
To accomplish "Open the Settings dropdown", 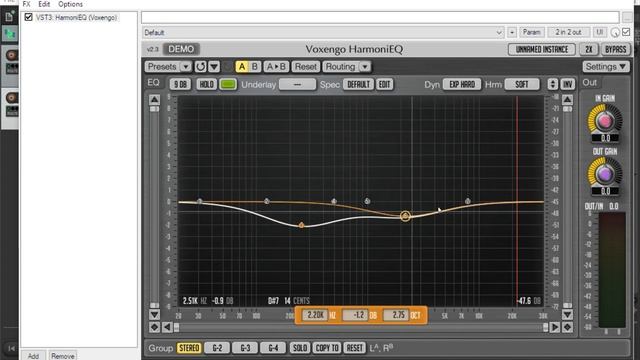I will click(606, 67).
